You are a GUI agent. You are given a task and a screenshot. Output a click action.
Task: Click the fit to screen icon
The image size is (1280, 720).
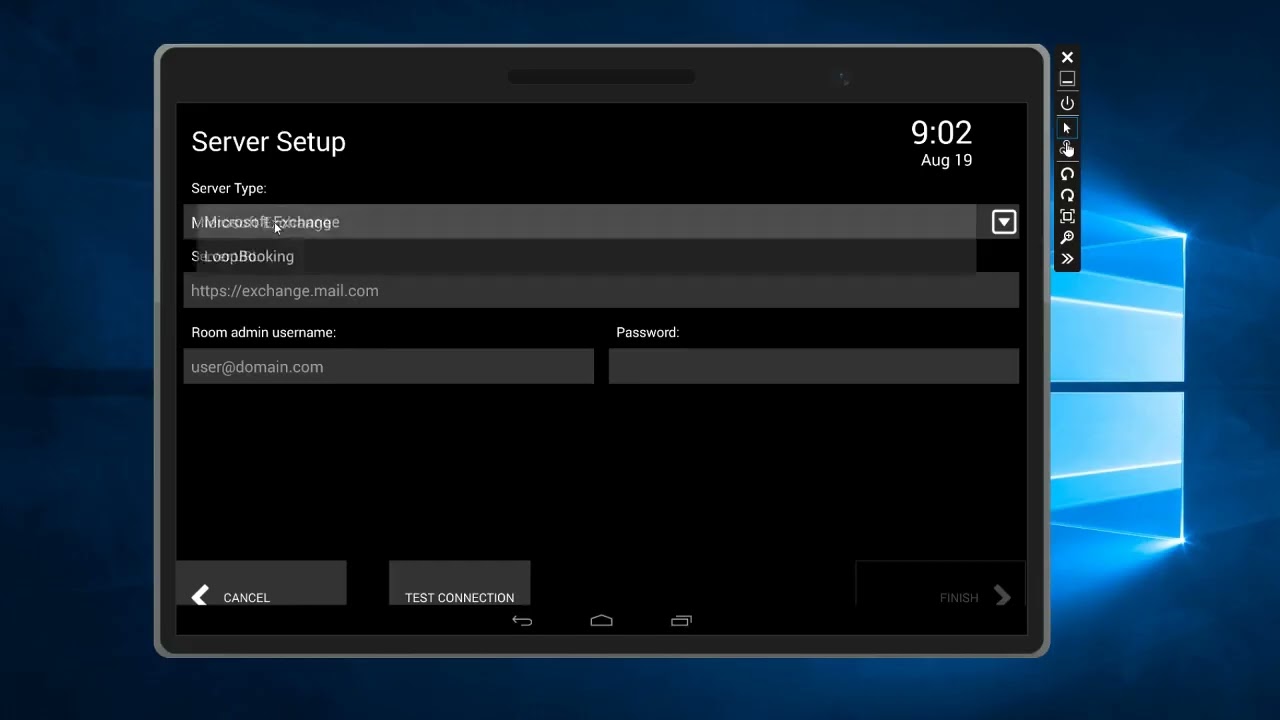[x=1067, y=216]
